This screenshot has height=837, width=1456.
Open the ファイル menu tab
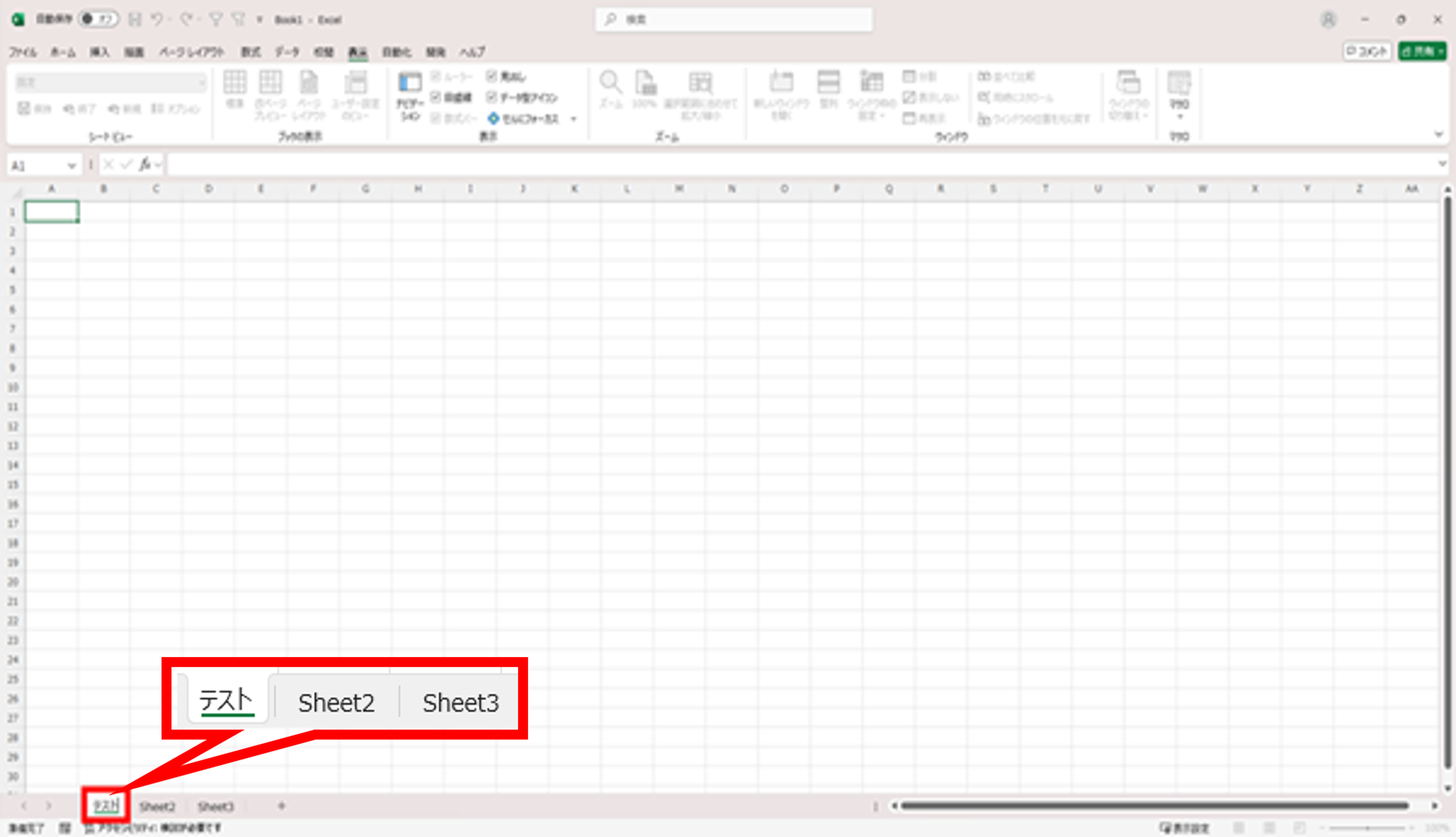pyautogui.click(x=23, y=52)
